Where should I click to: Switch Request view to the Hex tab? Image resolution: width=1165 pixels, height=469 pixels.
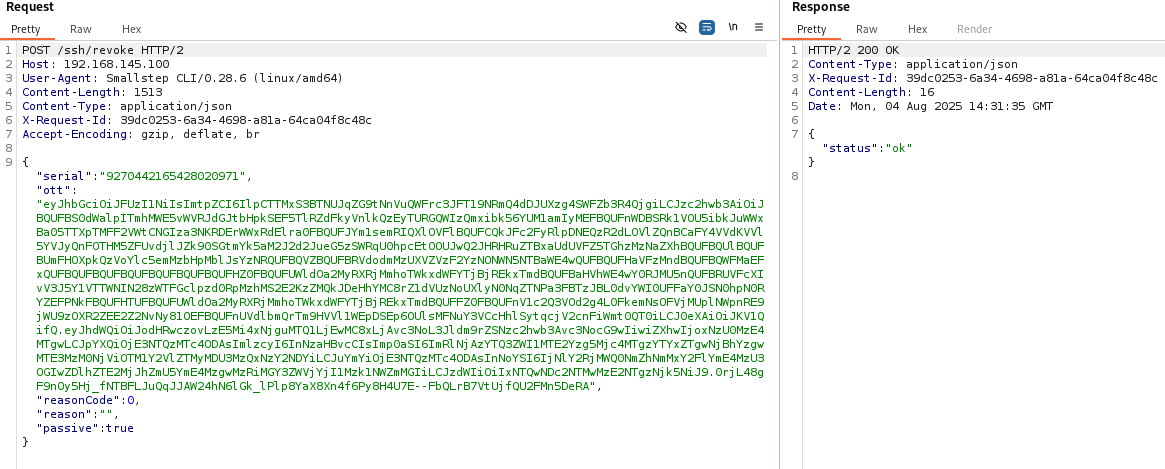[131, 30]
